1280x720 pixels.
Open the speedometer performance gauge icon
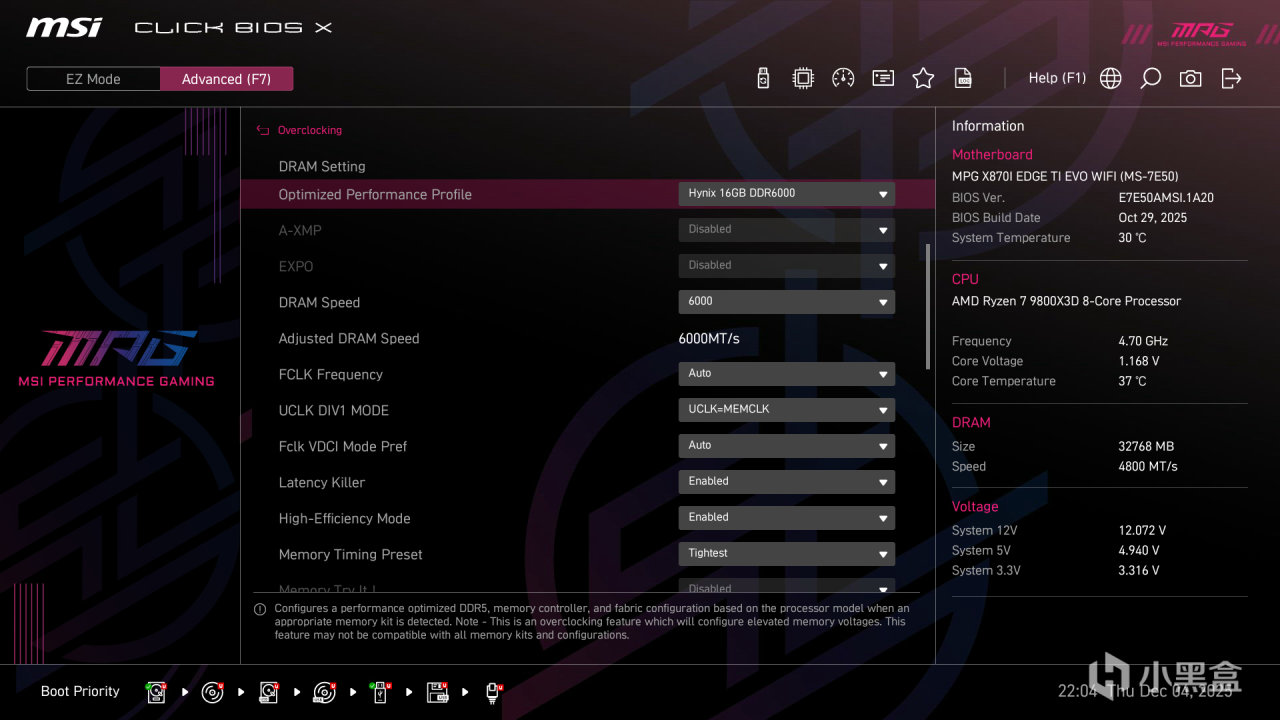click(843, 78)
